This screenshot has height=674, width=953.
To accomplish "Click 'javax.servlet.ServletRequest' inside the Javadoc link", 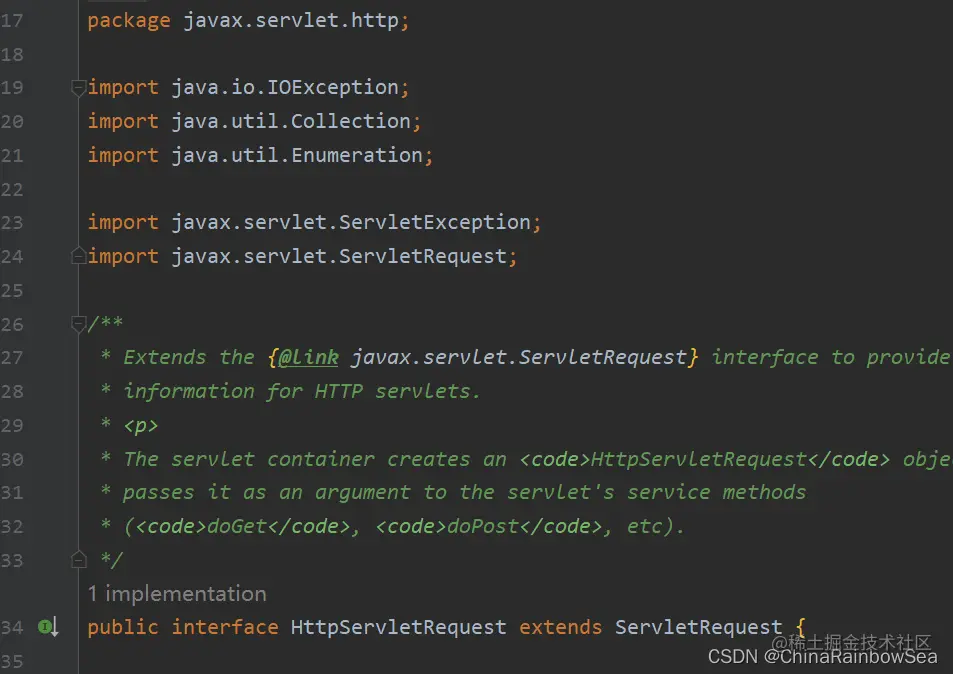I will coord(518,357).
